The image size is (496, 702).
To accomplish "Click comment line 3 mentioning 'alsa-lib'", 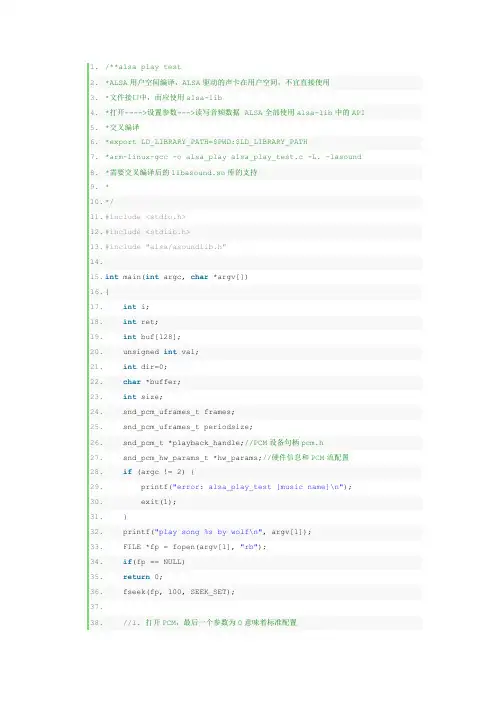I will 164,97.
